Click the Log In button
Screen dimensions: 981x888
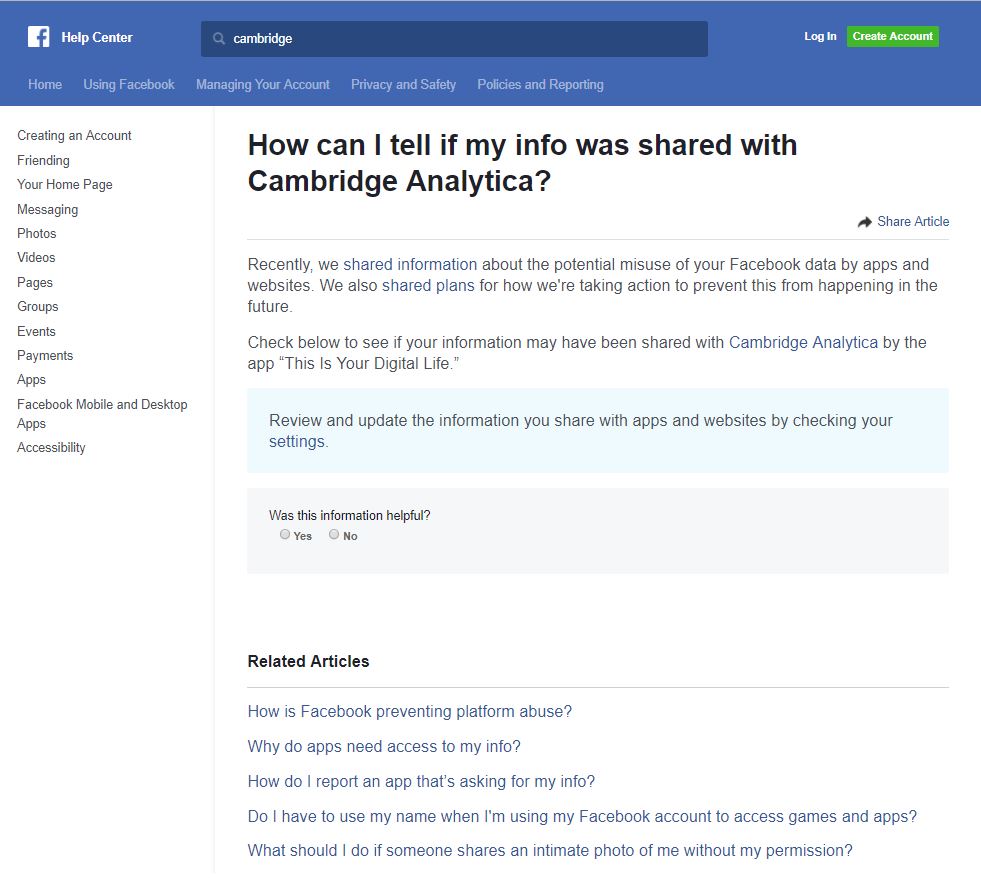(x=820, y=37)
